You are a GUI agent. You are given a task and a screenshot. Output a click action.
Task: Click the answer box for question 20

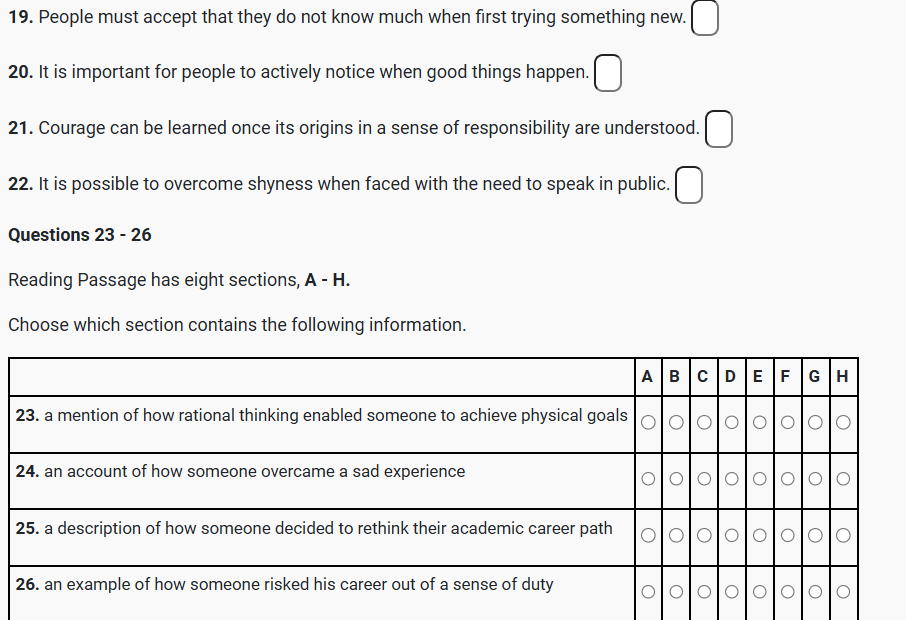pos(608,73)
